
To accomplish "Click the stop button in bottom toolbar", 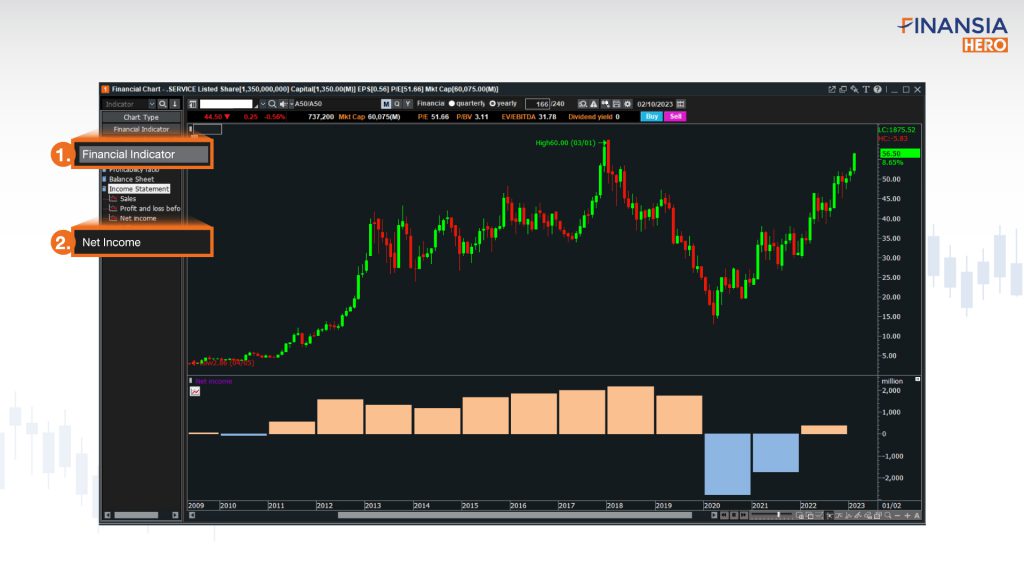I will [734, 515].
